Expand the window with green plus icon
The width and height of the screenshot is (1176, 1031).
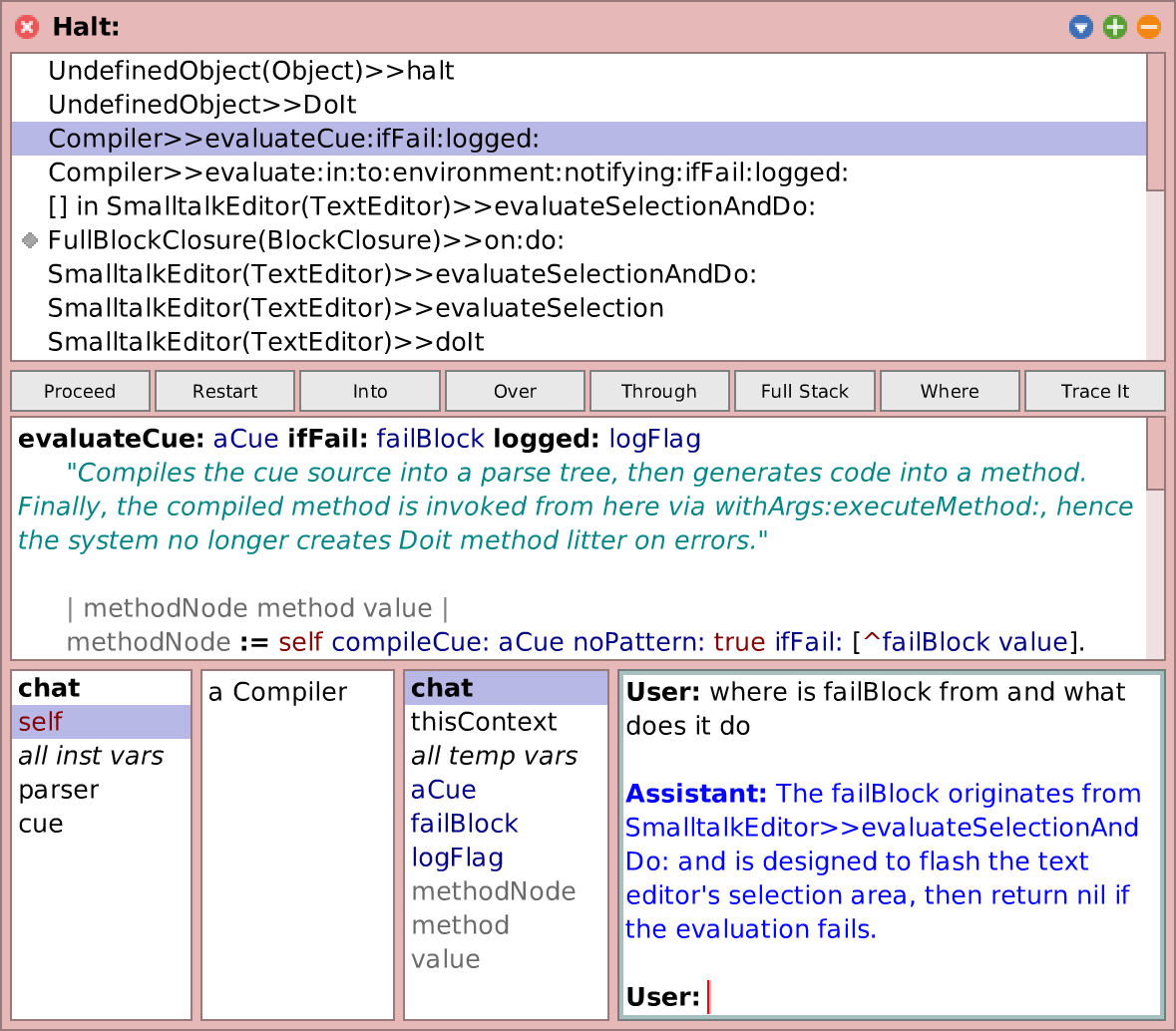point(1114,27)
